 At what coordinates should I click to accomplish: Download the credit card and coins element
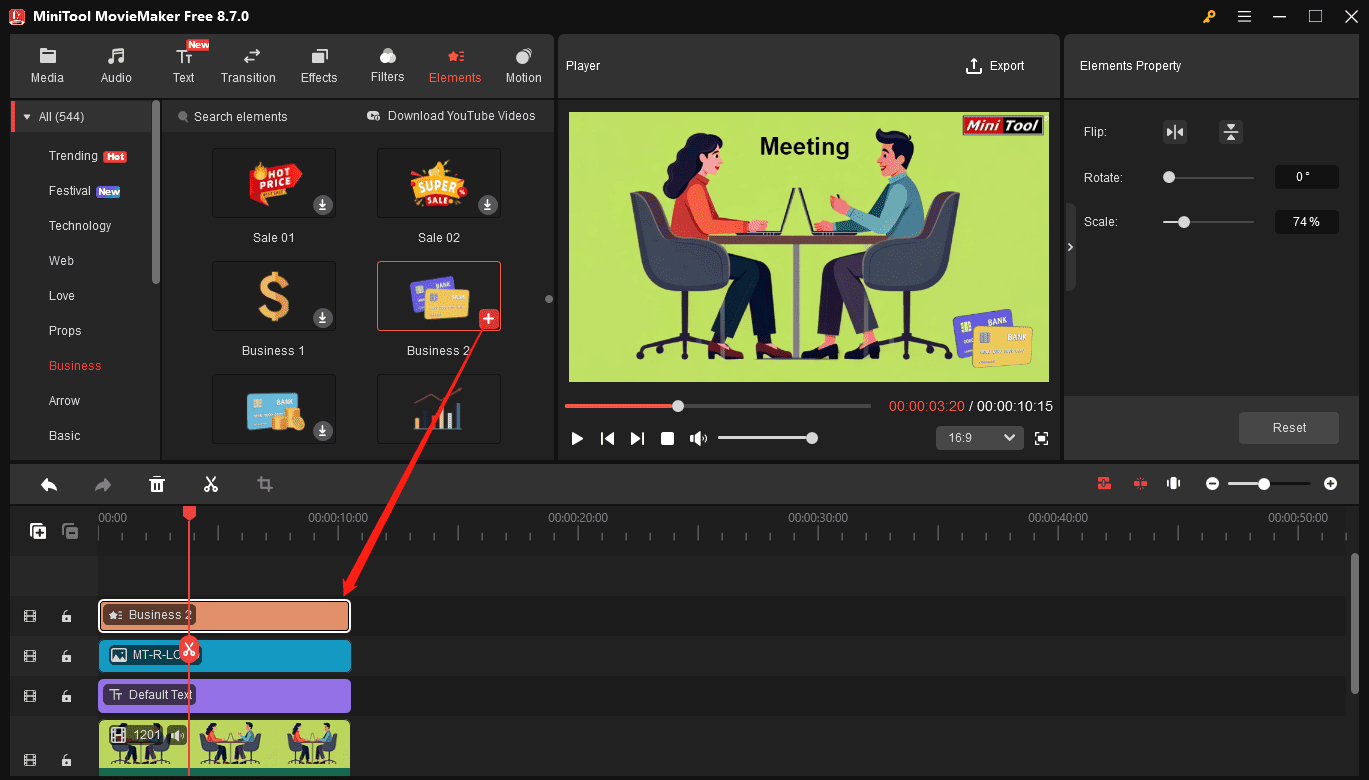[323, 431]
